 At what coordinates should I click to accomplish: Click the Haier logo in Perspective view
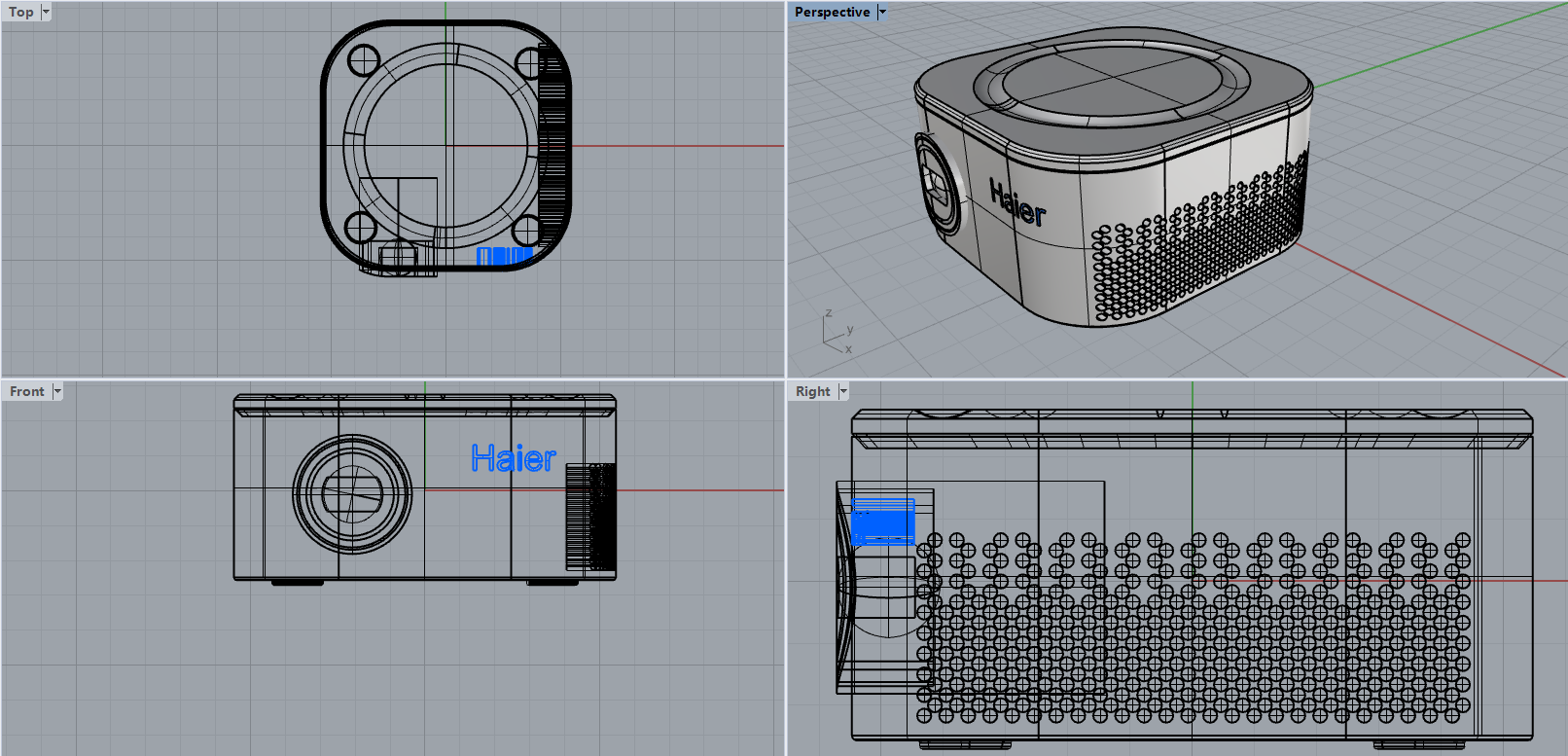[x=1017, y=203]
